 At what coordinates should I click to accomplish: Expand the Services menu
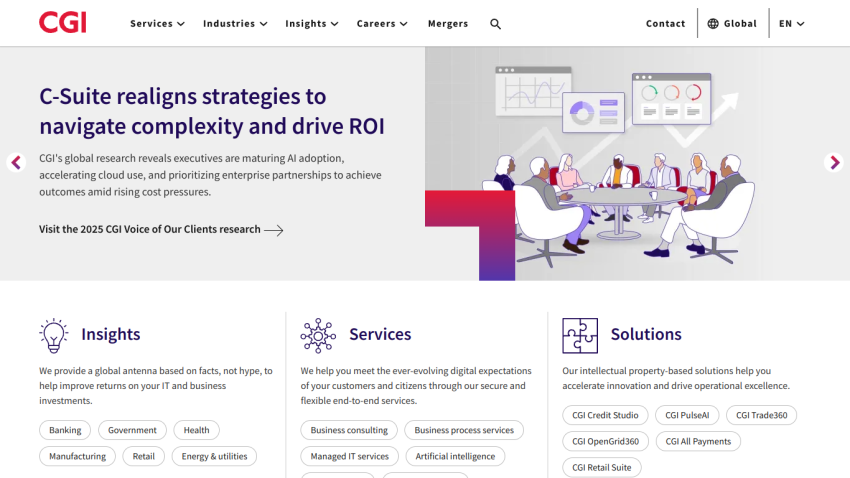coord(157,23)
